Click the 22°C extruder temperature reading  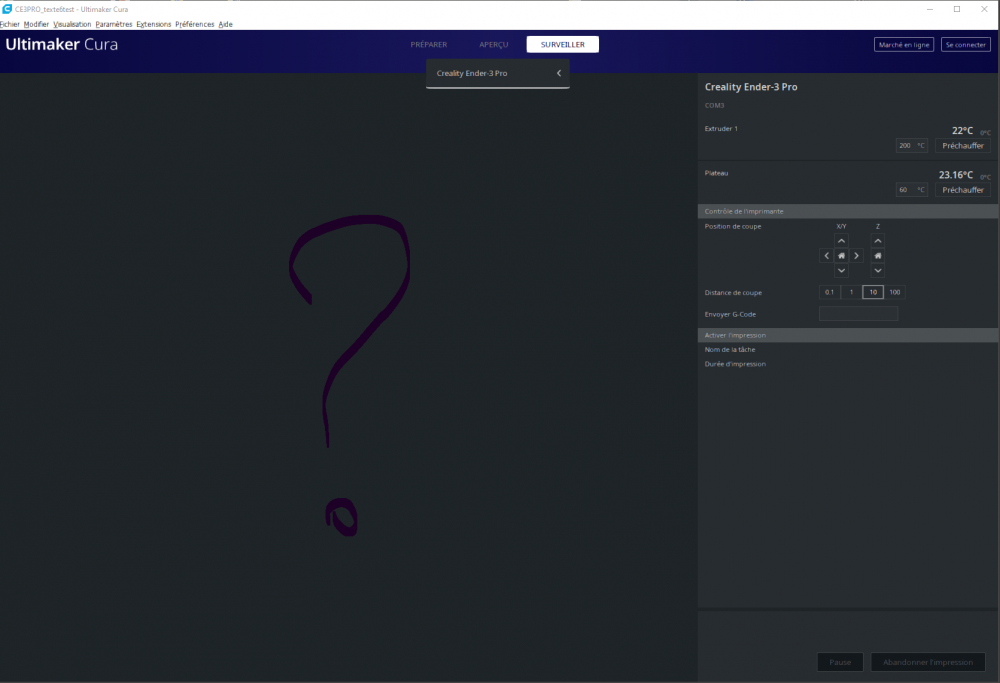pyautogui.click(x=962, y=130)
